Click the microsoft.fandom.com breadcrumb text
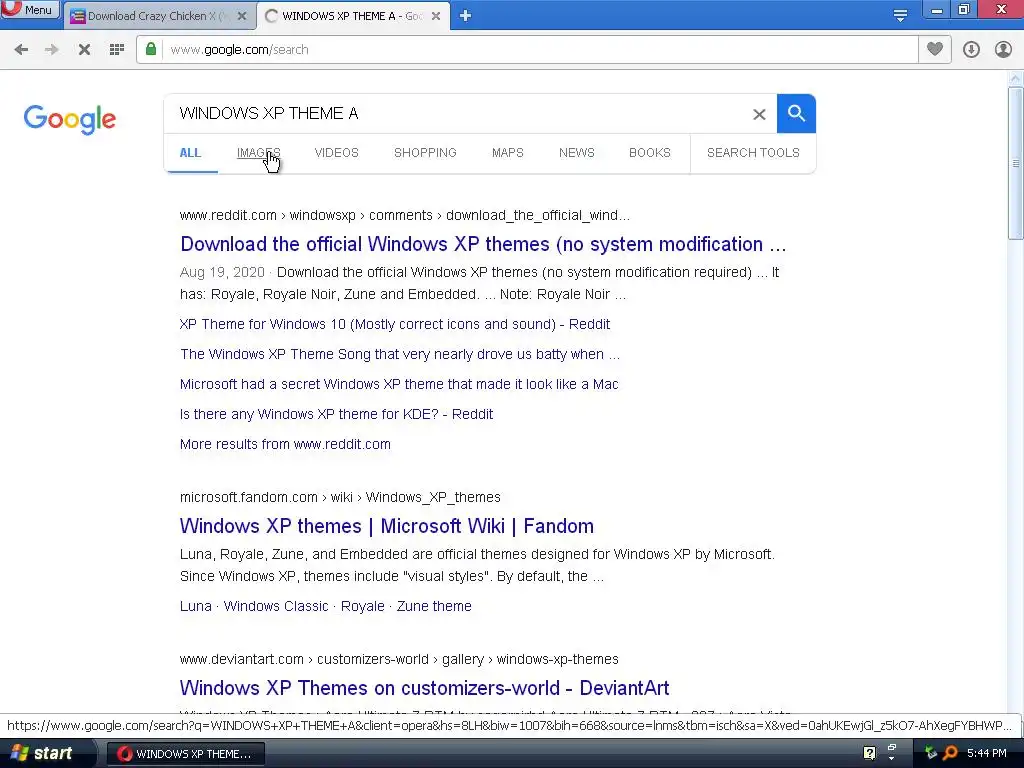Image resolution: width=1024 pixels, height=768 pixels. tap(249, 498)
